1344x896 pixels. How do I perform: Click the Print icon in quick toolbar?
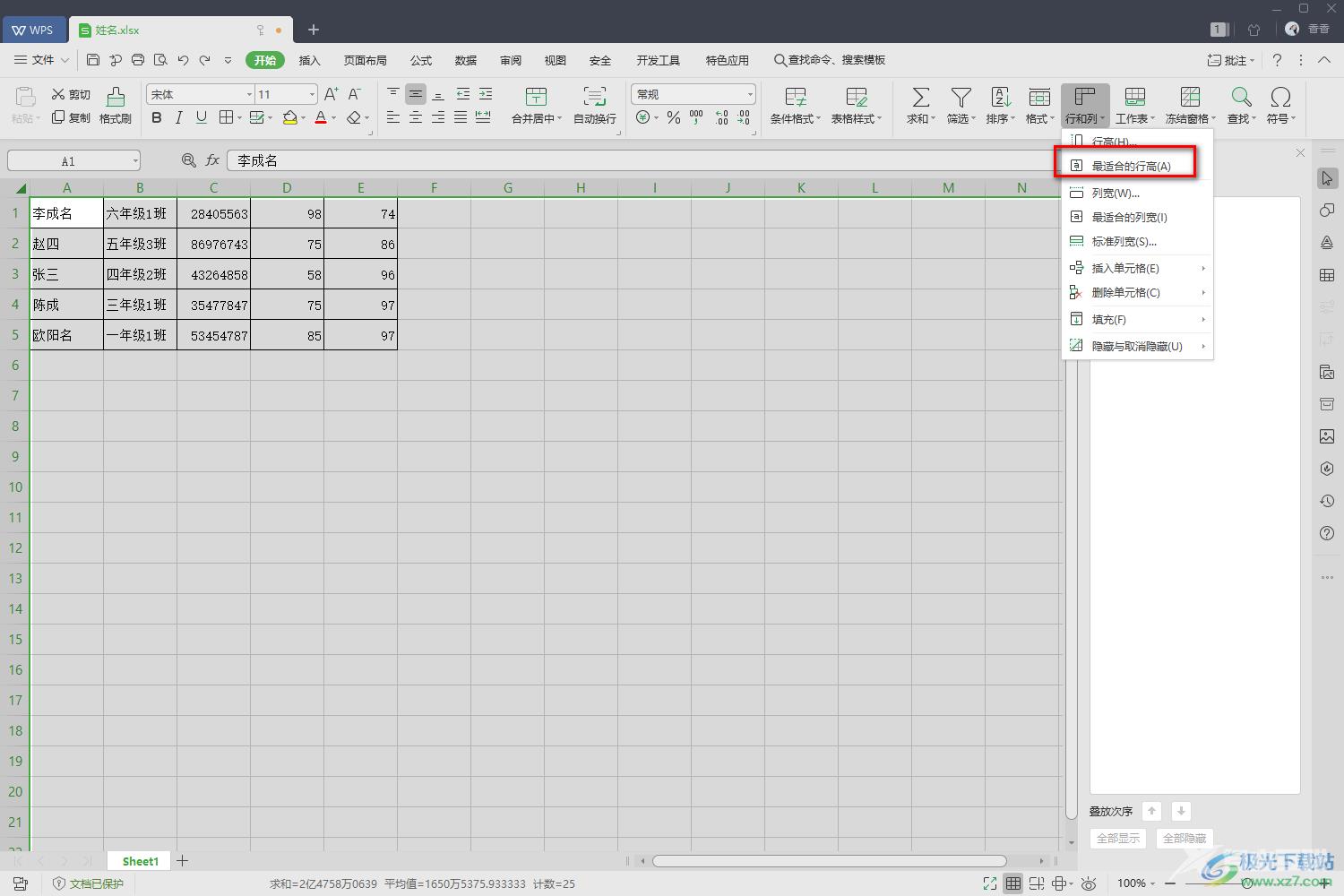(x=138, y=60)
